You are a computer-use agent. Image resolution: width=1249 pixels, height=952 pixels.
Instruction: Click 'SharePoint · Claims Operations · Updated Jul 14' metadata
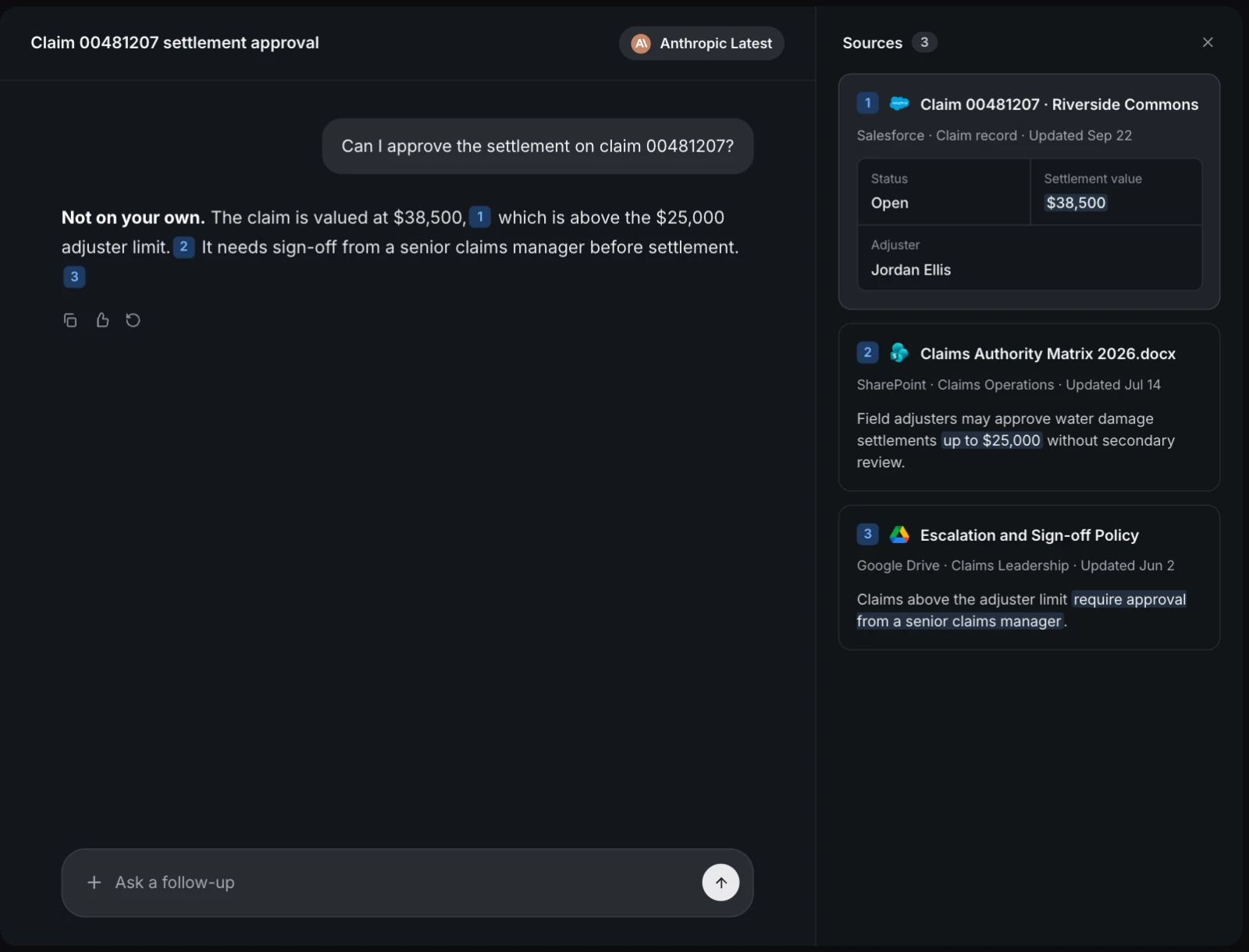(x=1009, y=385)
